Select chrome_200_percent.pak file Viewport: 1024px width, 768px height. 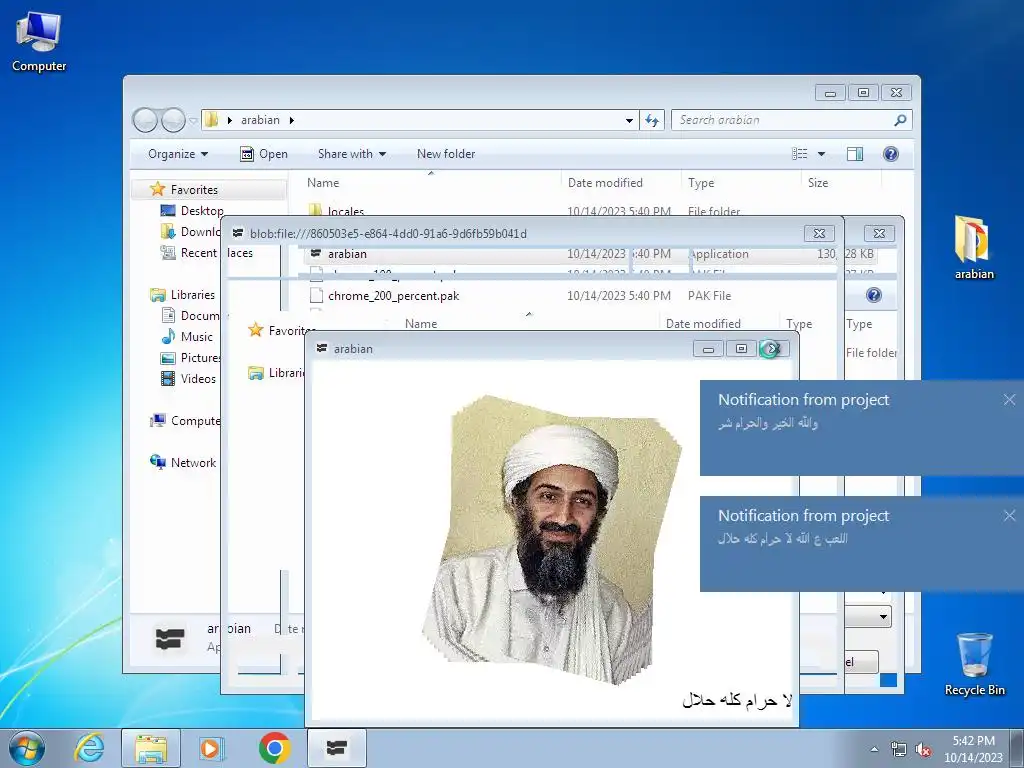point(393,296)
